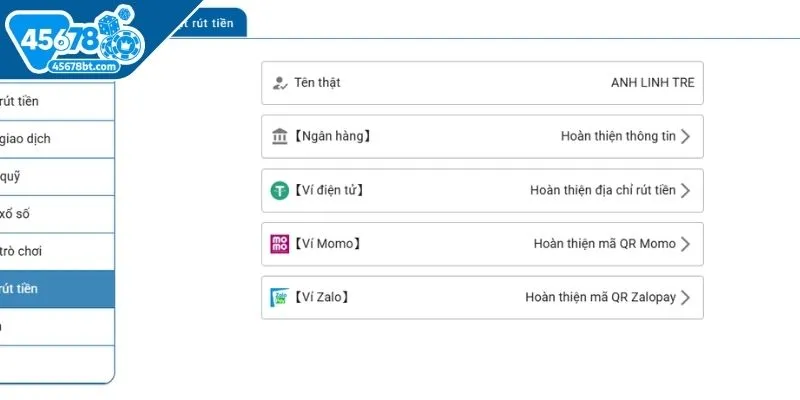
Task: Click Hoàn thiện mã QR Momo link
Action: [605, 244]
